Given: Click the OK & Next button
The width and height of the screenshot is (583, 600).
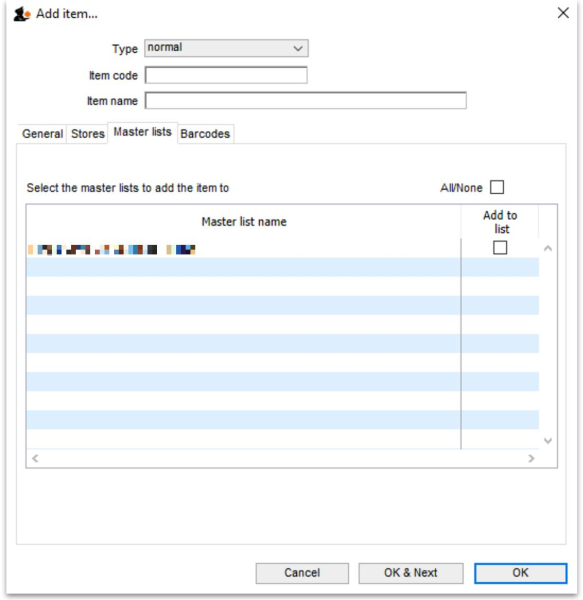Looking at the screenshot, I should [411, 573].
